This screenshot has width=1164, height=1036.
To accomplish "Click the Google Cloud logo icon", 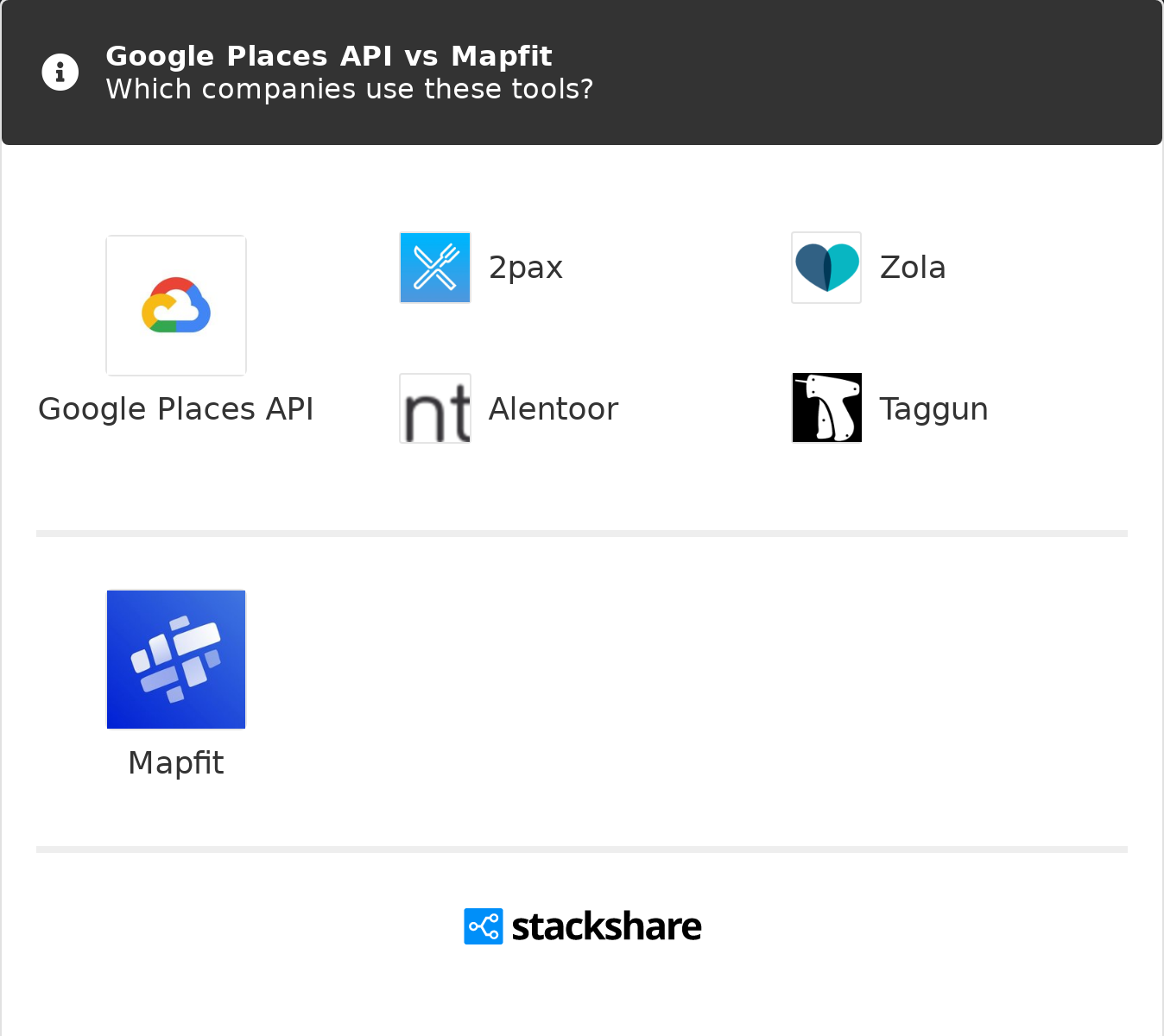I will (x=176, y=306).
